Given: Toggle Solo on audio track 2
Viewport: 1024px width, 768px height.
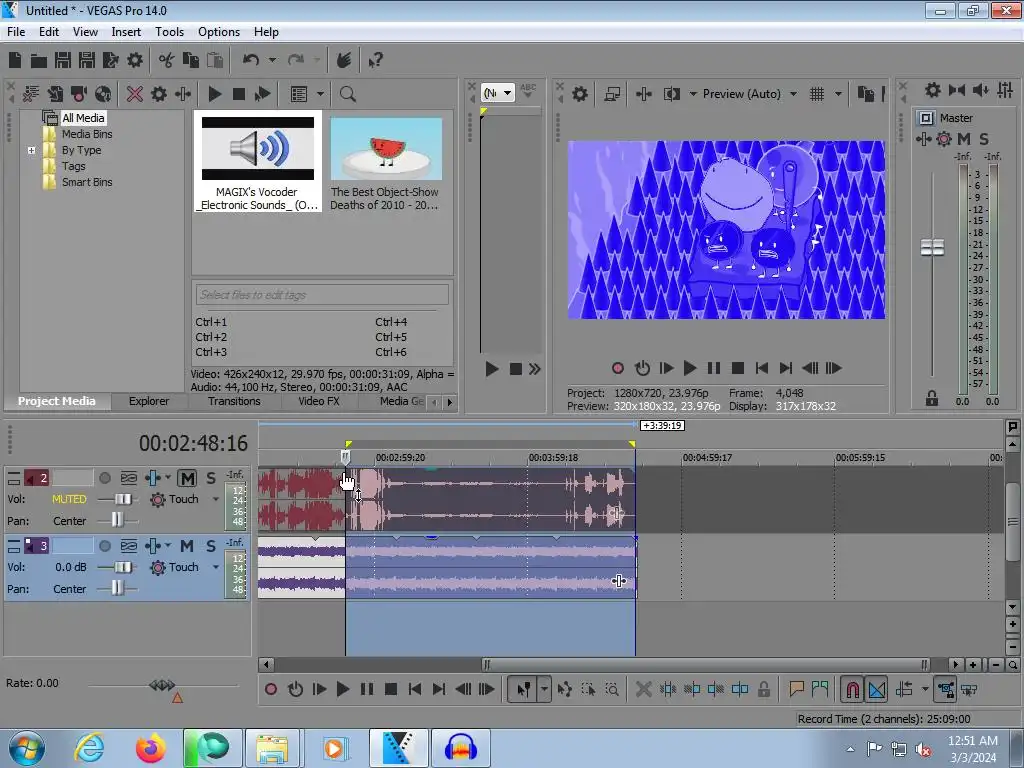Looking at the screenshot, I should tap(211, 478).
